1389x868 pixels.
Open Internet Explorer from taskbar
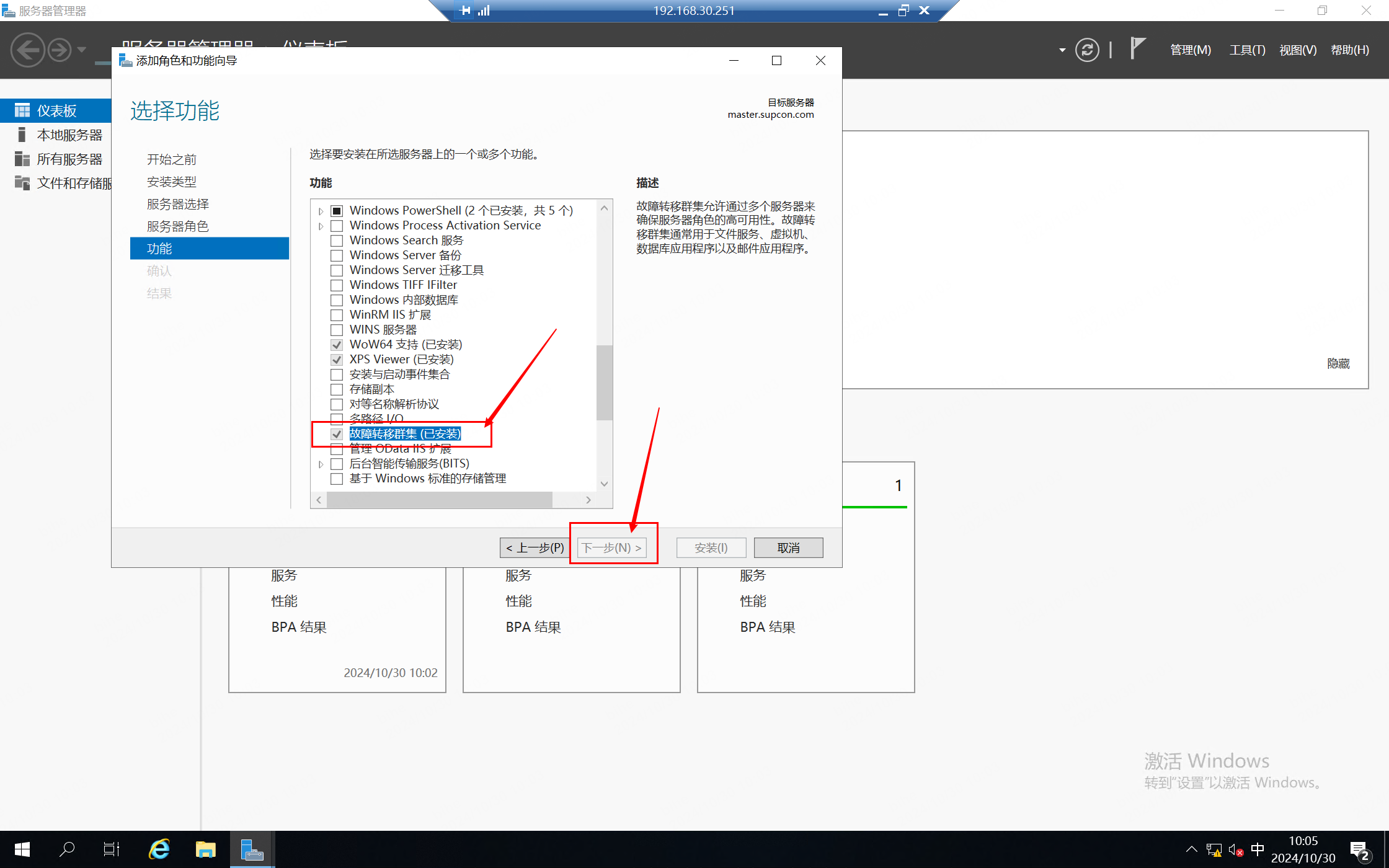tap(159, 849)
